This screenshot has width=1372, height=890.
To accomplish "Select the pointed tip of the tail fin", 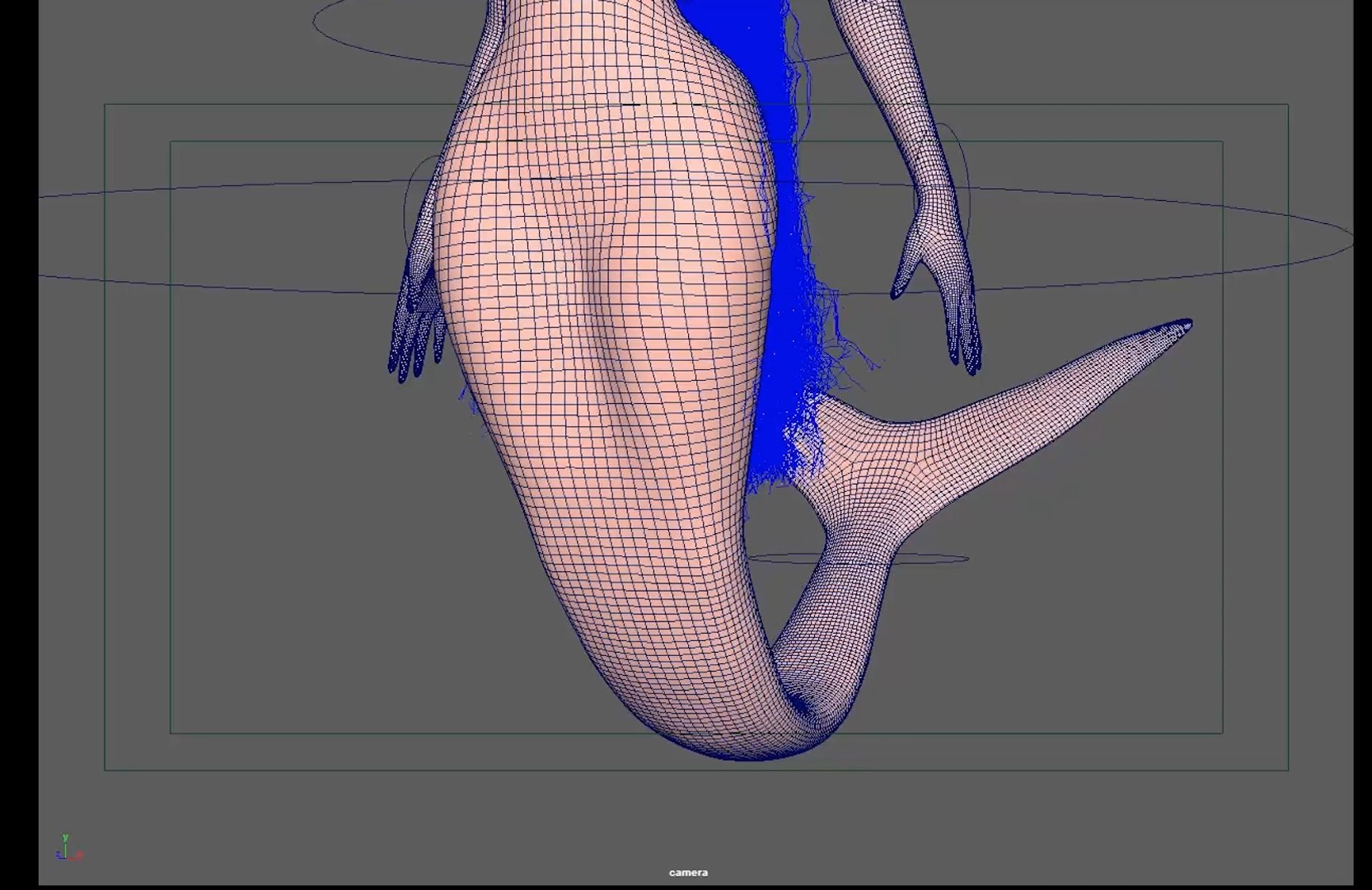I will tap(1183, 326).
